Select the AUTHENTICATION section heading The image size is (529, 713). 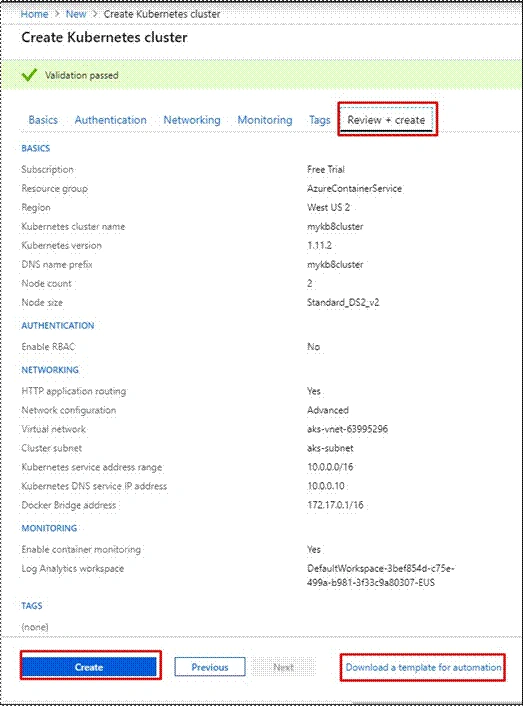(x=58, y=326)
